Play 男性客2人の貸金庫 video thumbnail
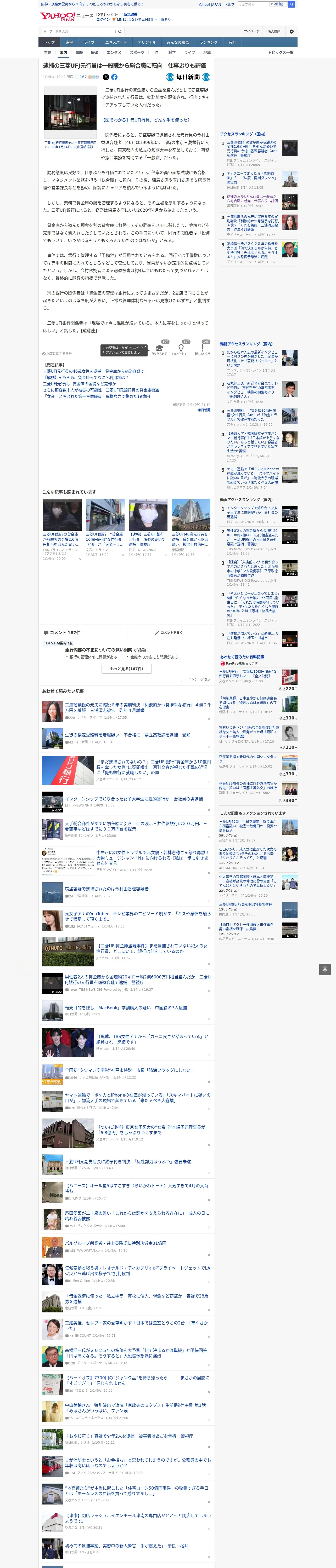The image size is (336, 1568). 290,536
